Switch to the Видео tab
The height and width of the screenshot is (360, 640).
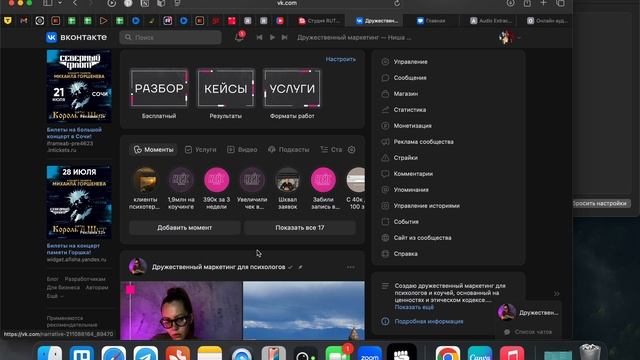pos(242,150)
